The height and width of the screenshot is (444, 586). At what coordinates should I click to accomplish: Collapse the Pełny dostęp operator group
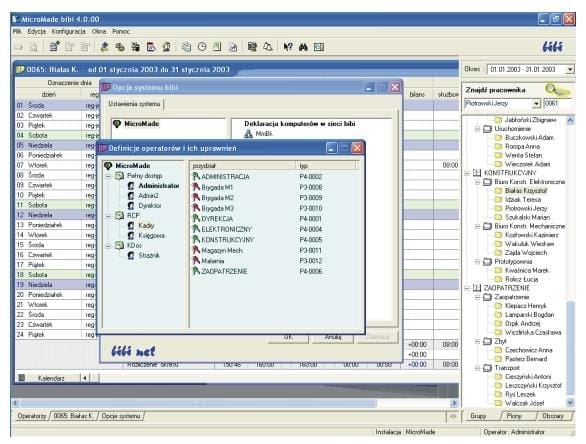pyautogui.click(x=108, y=176)
